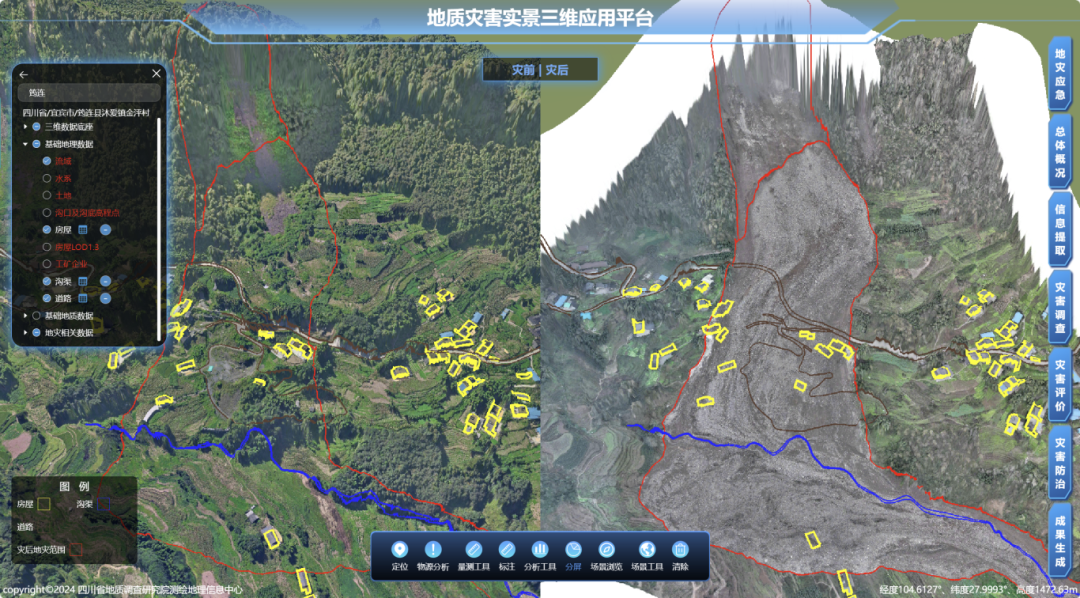The width and height of the screenshot is (1080, 598).
Task: Expand the 基础地质数据 tree node
Action: click(x=25, y=316)
